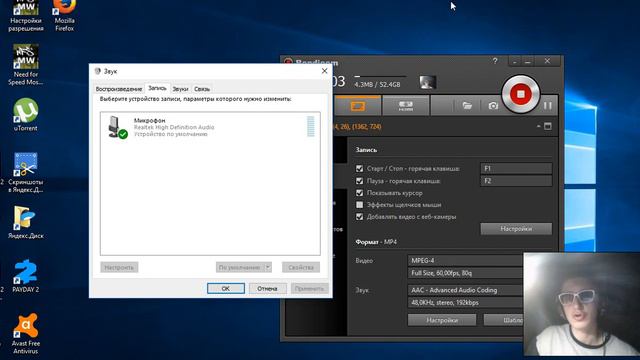Click Настройки button under recording options
This screenshot has height=360, width=640.
516,229
